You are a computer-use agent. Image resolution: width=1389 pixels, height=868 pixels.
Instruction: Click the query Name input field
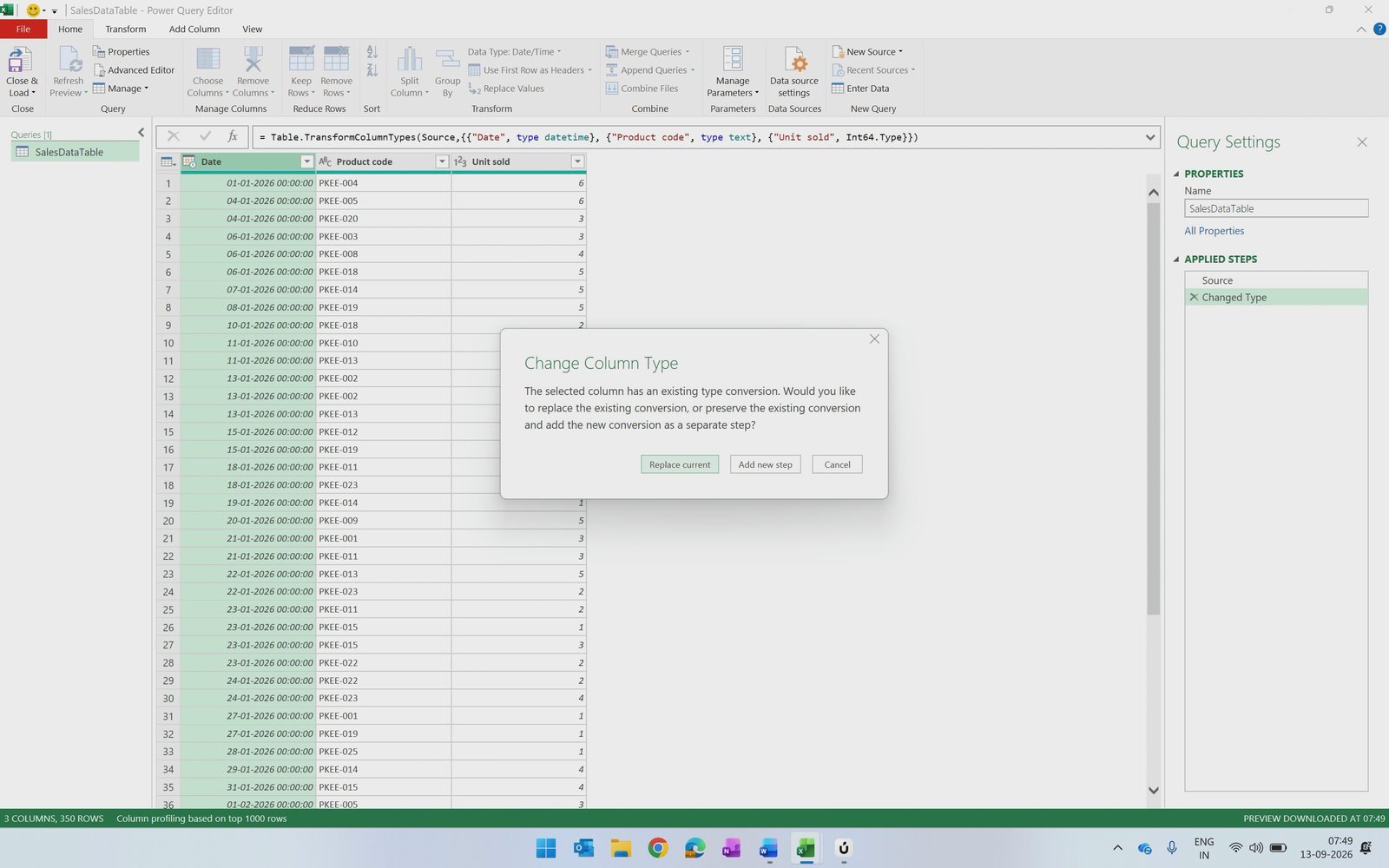(x=1276, y=208)
